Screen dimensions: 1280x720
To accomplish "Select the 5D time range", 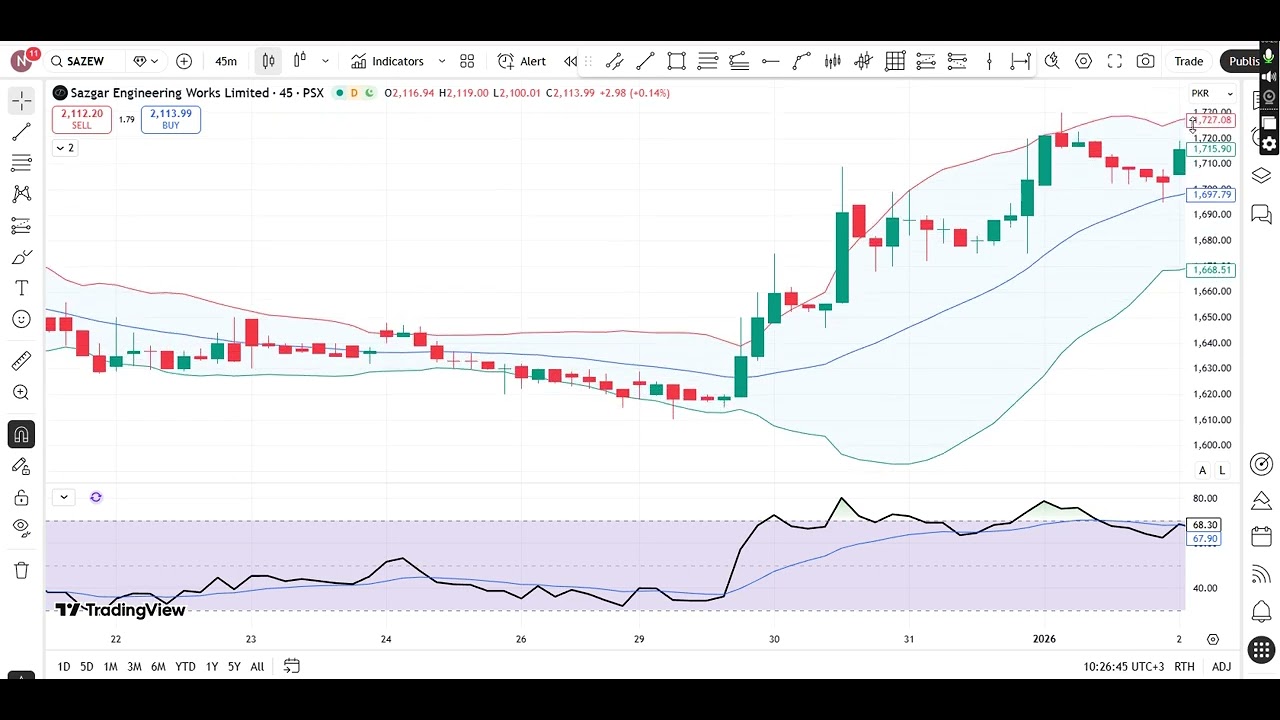I will pos(87,667).
